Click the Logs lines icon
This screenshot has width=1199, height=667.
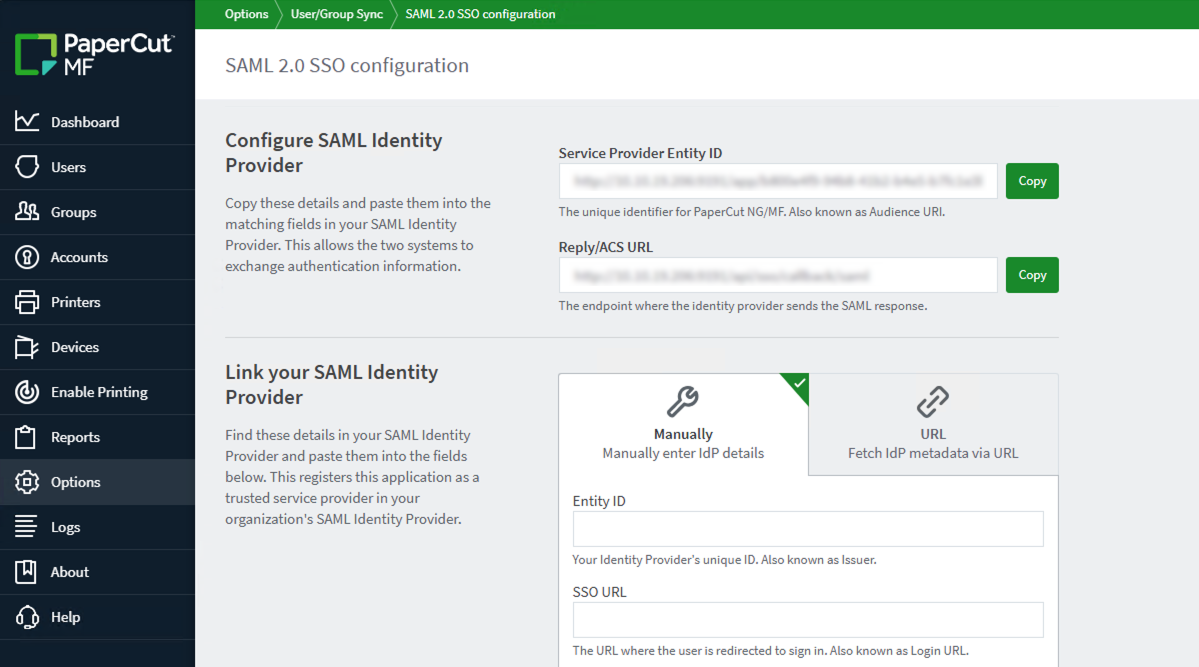[x=26, y=526]
